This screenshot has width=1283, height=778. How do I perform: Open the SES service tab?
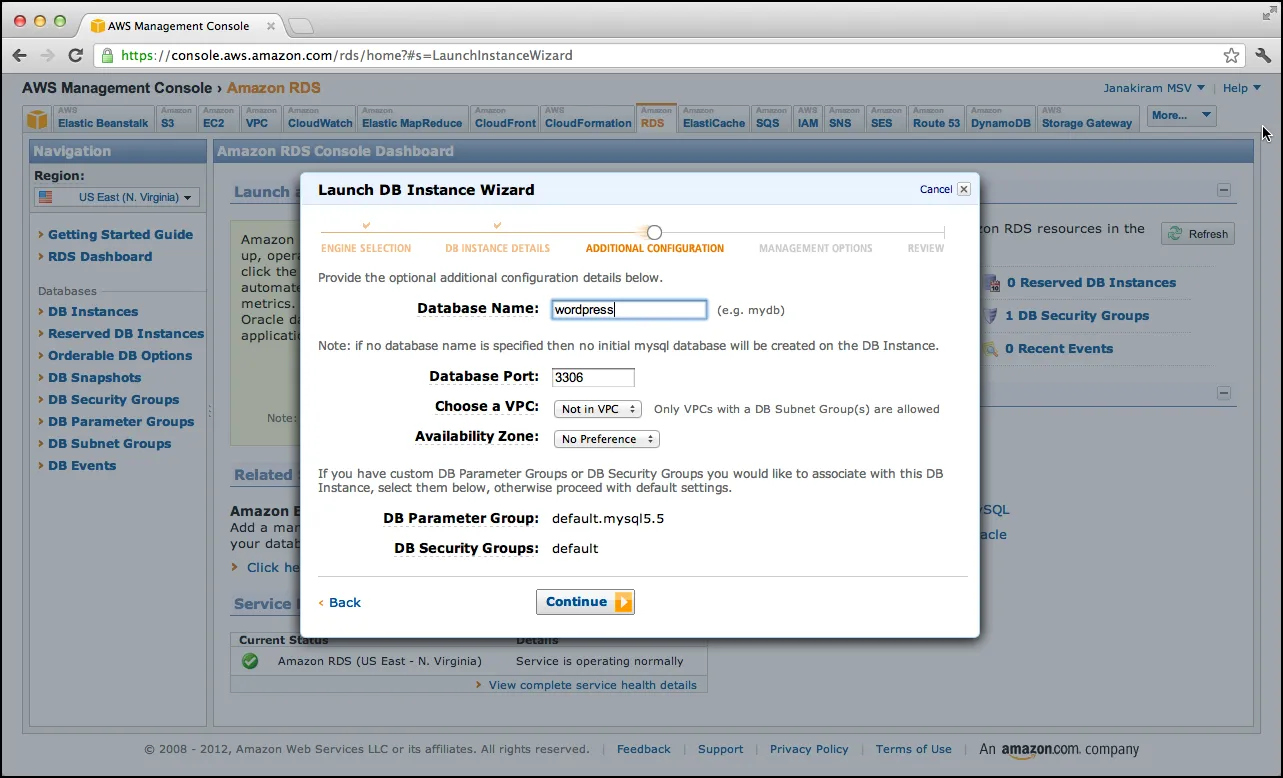click(886, 118)
